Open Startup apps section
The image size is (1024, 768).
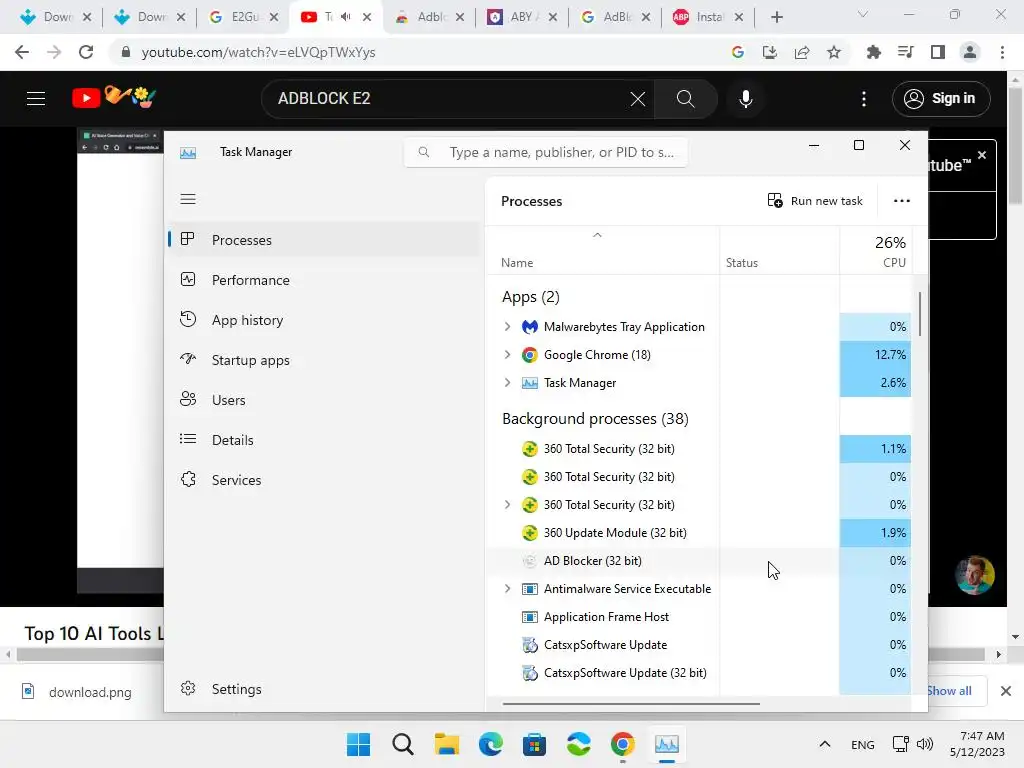[x=324, y=360]
